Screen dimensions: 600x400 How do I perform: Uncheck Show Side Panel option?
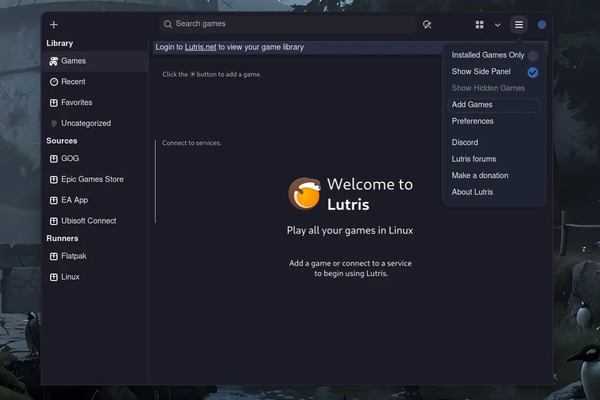coord(494,72)
